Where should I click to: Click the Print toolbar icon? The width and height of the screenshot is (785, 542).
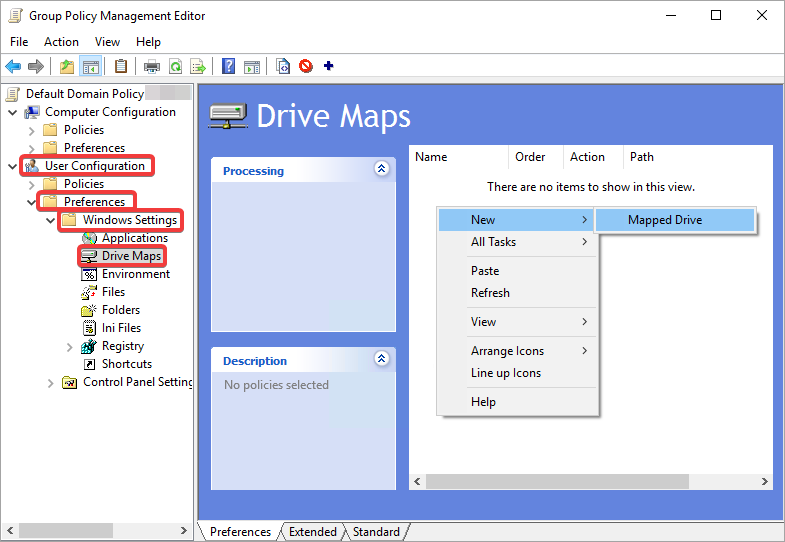click(152, 66)
